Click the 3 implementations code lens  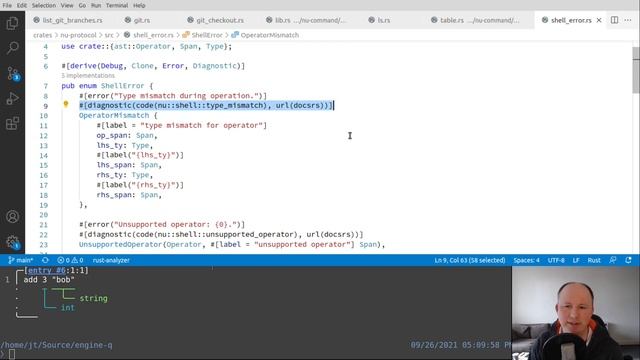pyautogui.click(x=88, y=76)
